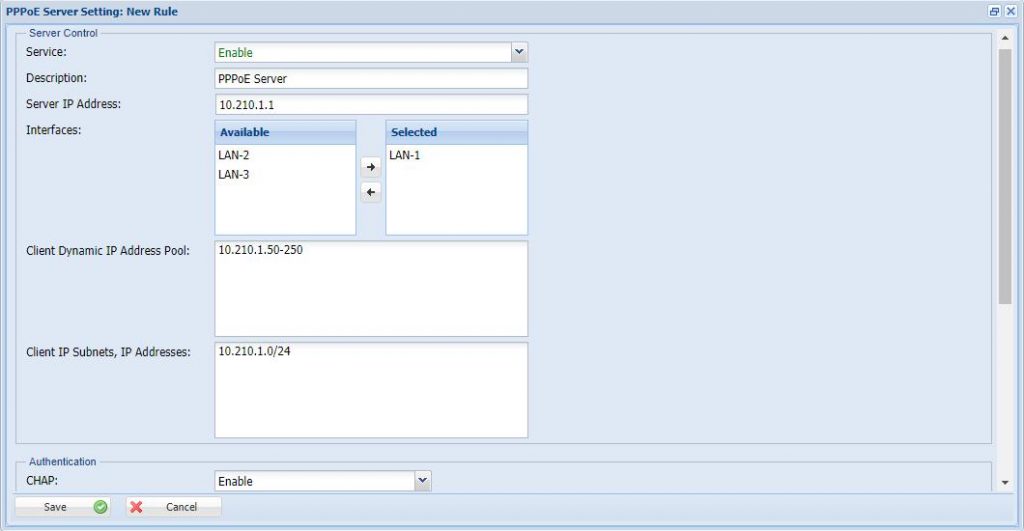The width and height of the screenshot is (1024, 531).
Task: Close the PPPoE Server Setting dialog
Action: pyautogui.click(x=1009, y=11)
